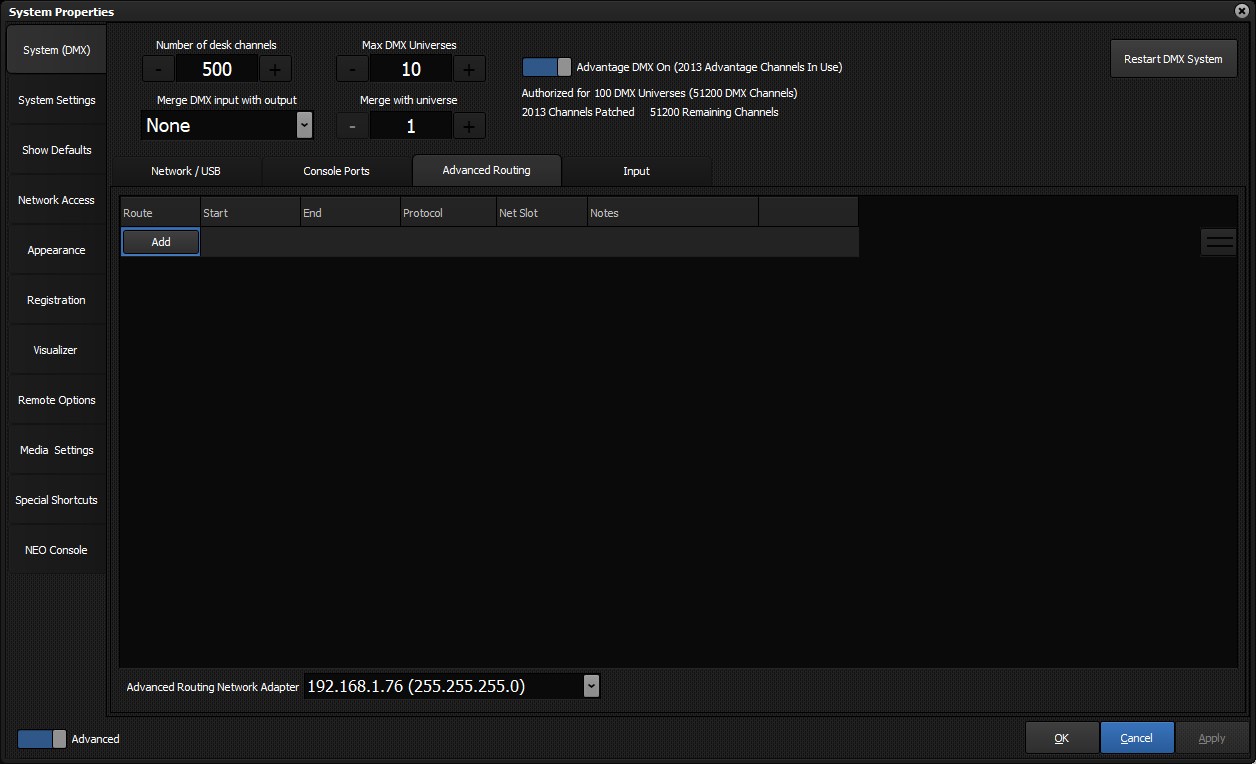Open NEO Console settings

tap(56, 549)
